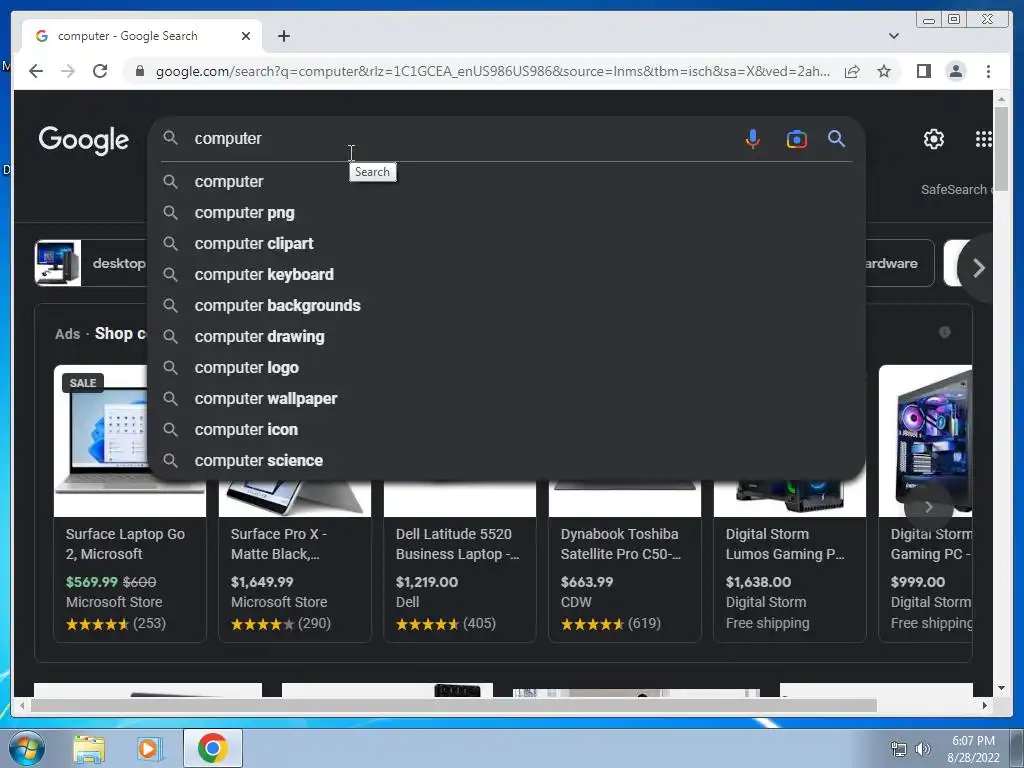Screen dimensions: 1024x768
Task: Click the SafeSearch label
Action: [956, 189]
